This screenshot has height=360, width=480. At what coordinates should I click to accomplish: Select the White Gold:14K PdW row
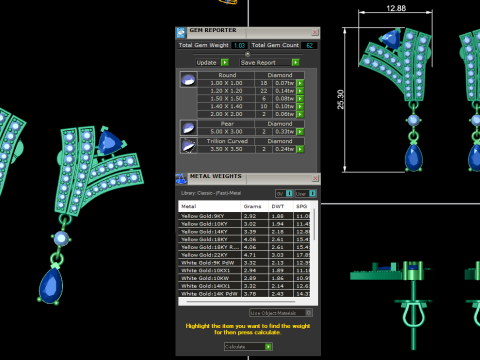pos(244,294)
